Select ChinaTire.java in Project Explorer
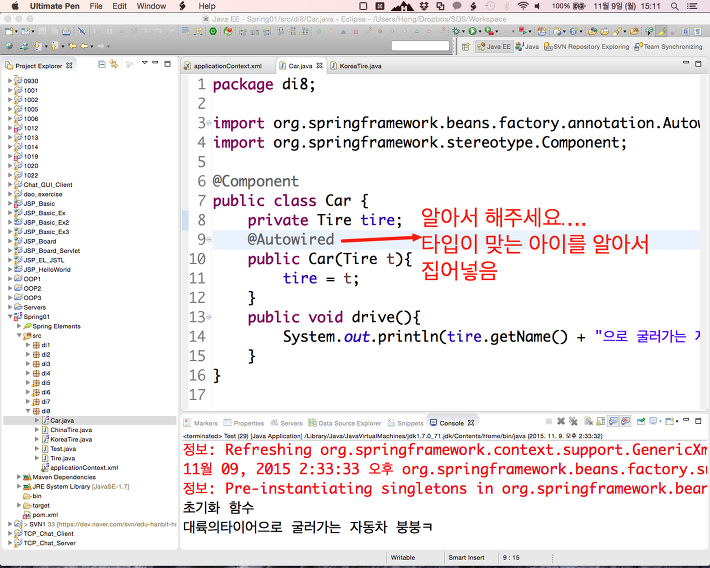The width and height of the screenshot is (710, 568). tap(71, 430)
